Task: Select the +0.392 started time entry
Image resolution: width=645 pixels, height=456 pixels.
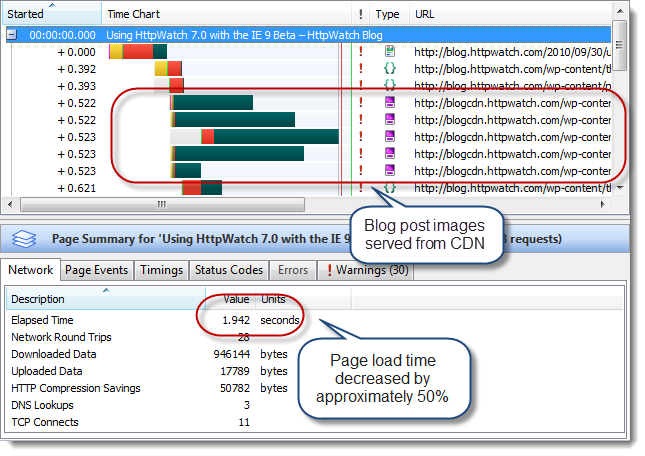Action: [x=76, y=69]
